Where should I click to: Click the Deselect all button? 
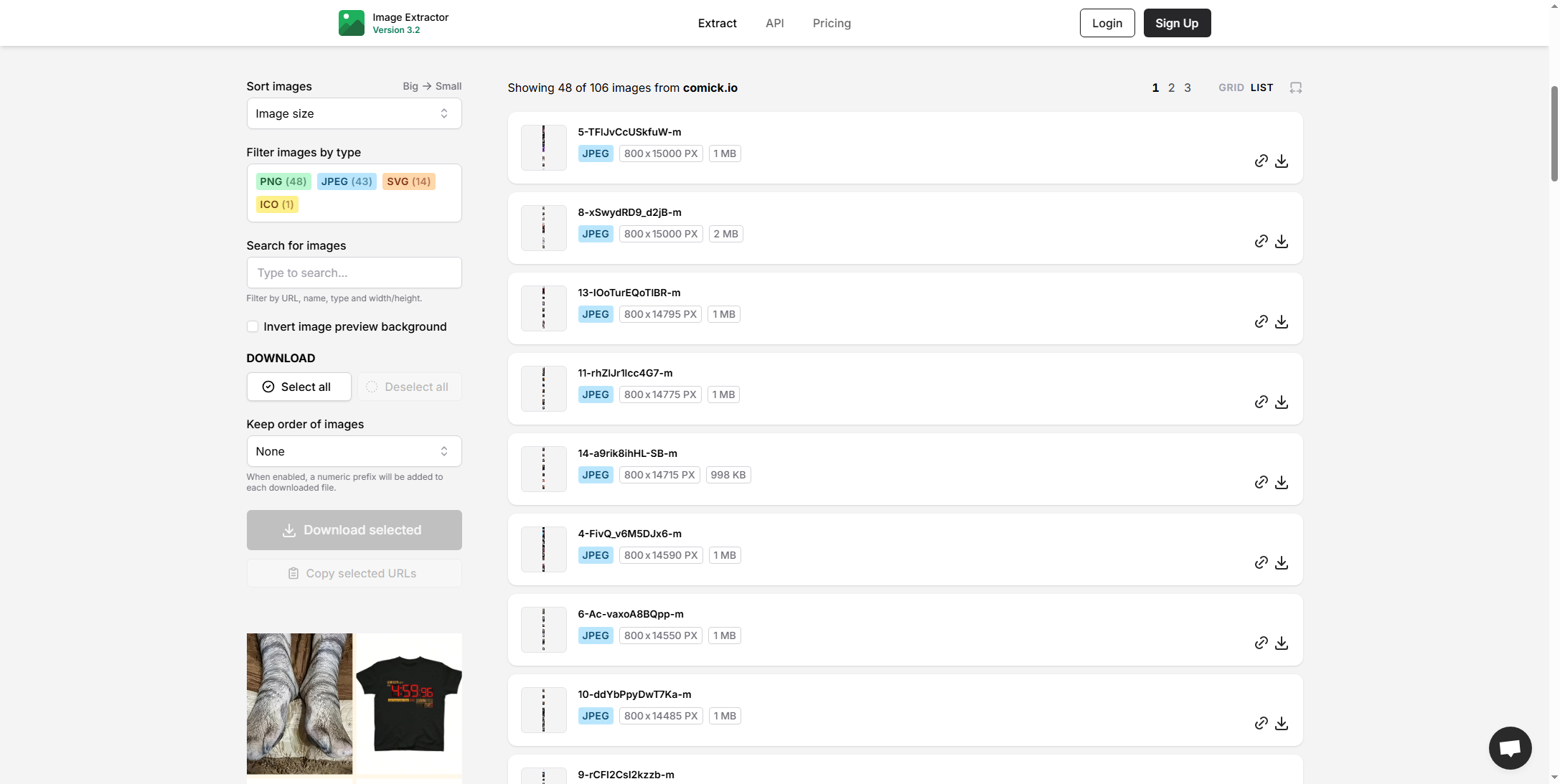(x=409, y=387)
